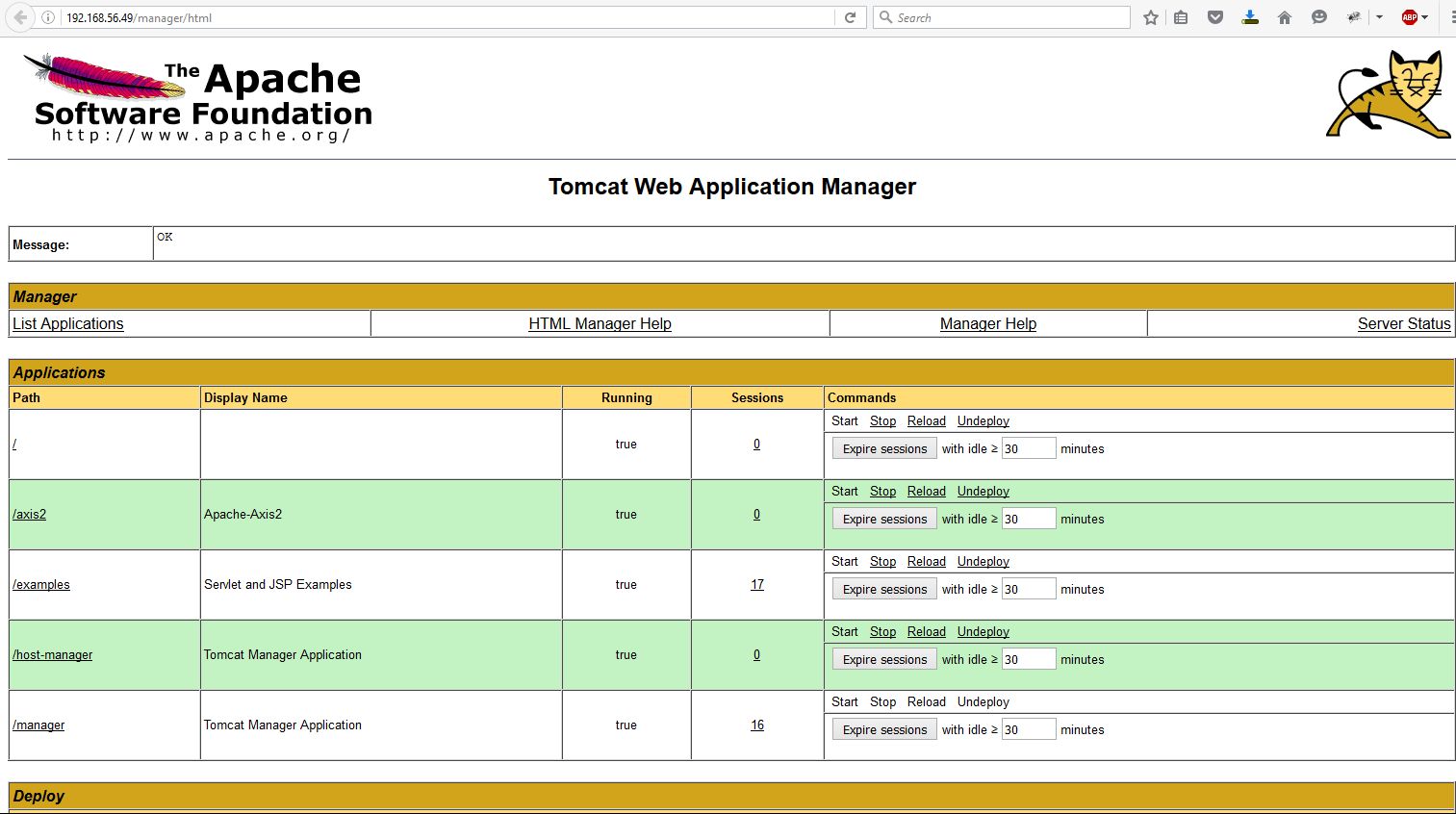The image size is (1456, 814).
Task: Expire sessions for /examples
Action: [884, 590]
